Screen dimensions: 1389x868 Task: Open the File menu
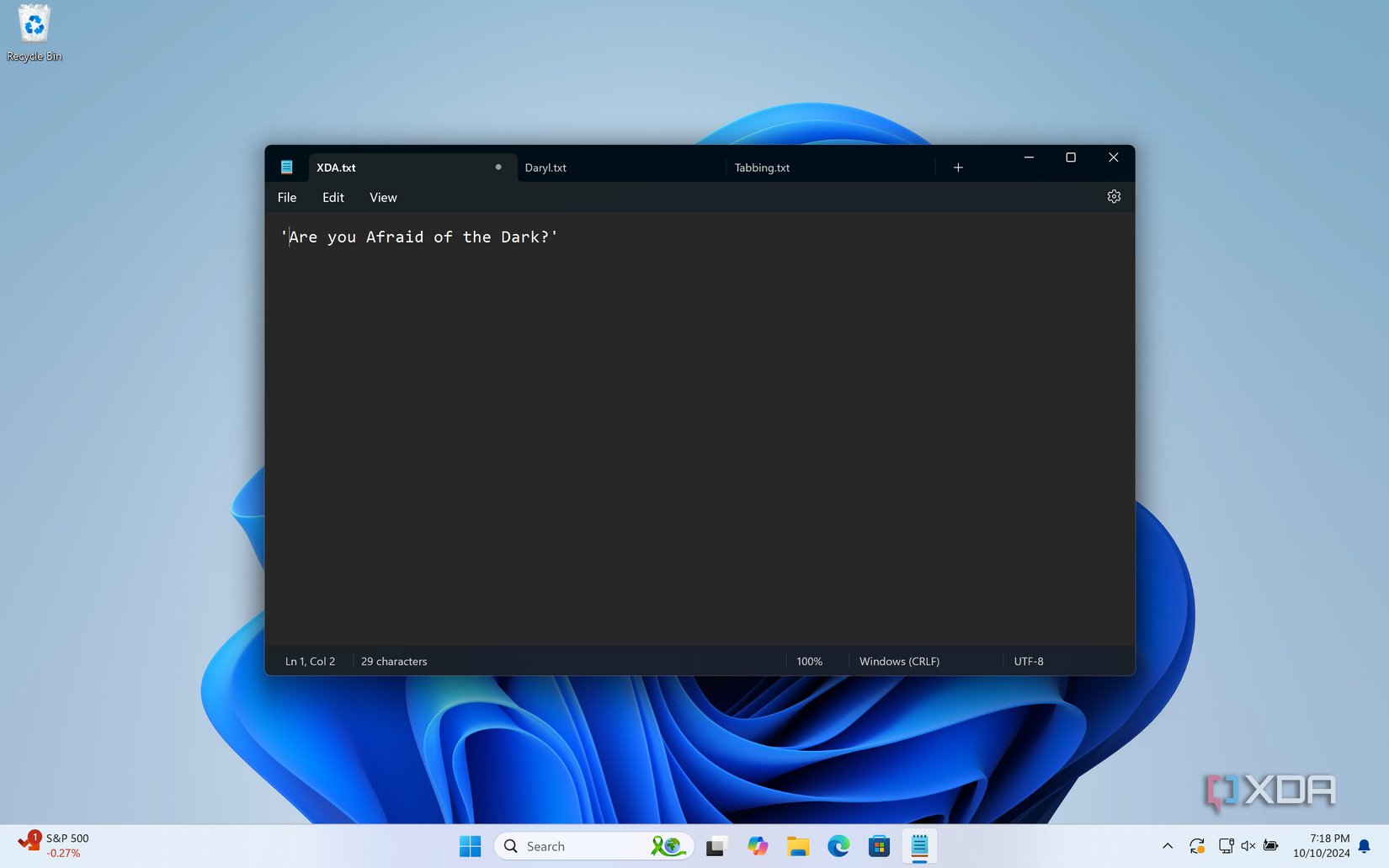click(287, 198)
